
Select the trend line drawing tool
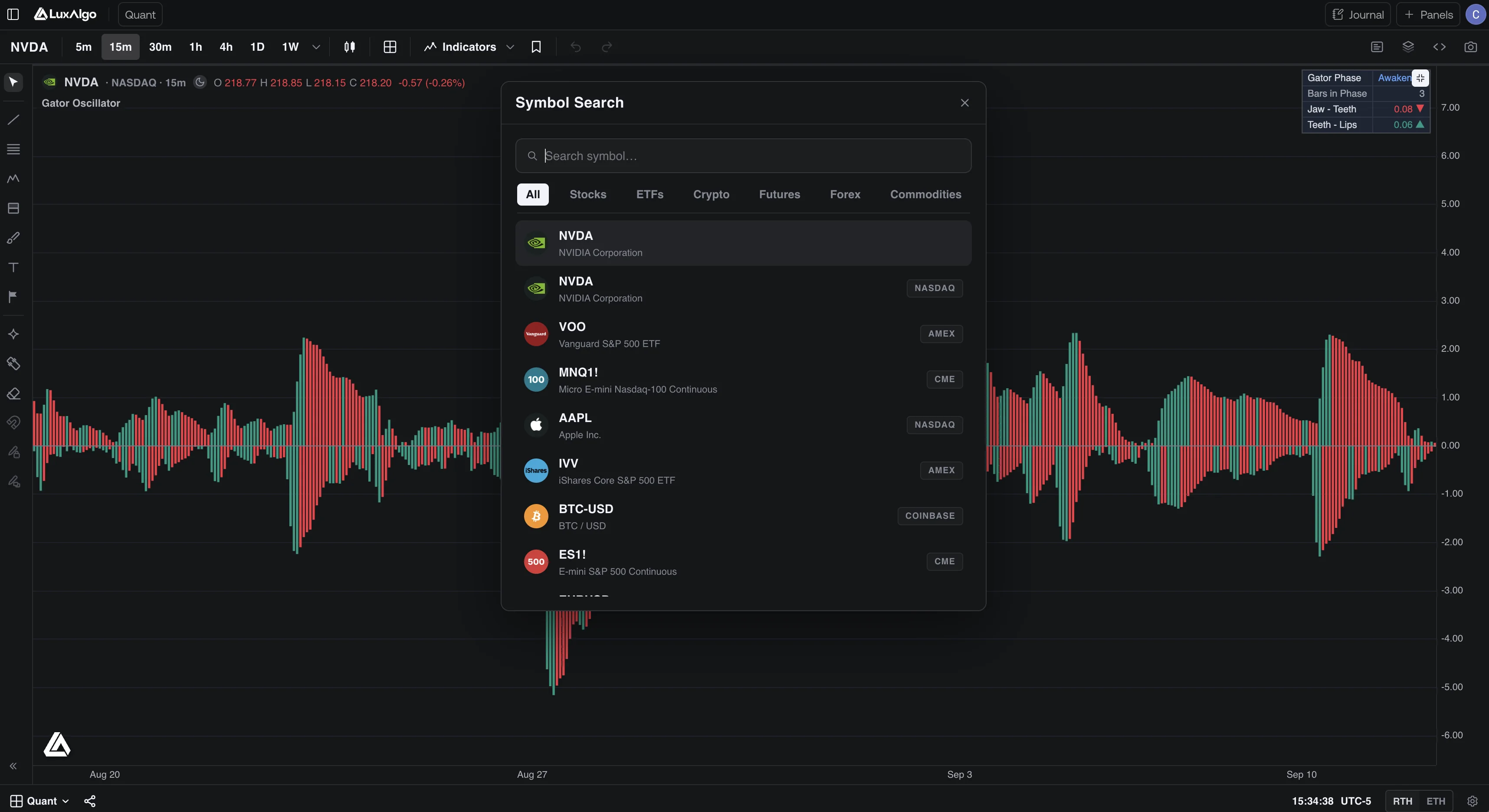point(13,120)
